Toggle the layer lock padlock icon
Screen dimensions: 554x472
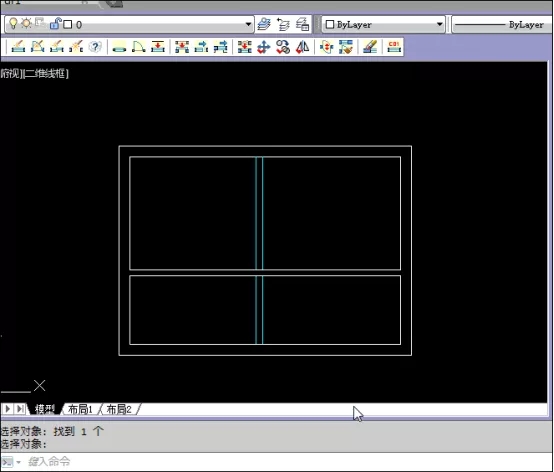pyautogui.click(x=55, y=24)
